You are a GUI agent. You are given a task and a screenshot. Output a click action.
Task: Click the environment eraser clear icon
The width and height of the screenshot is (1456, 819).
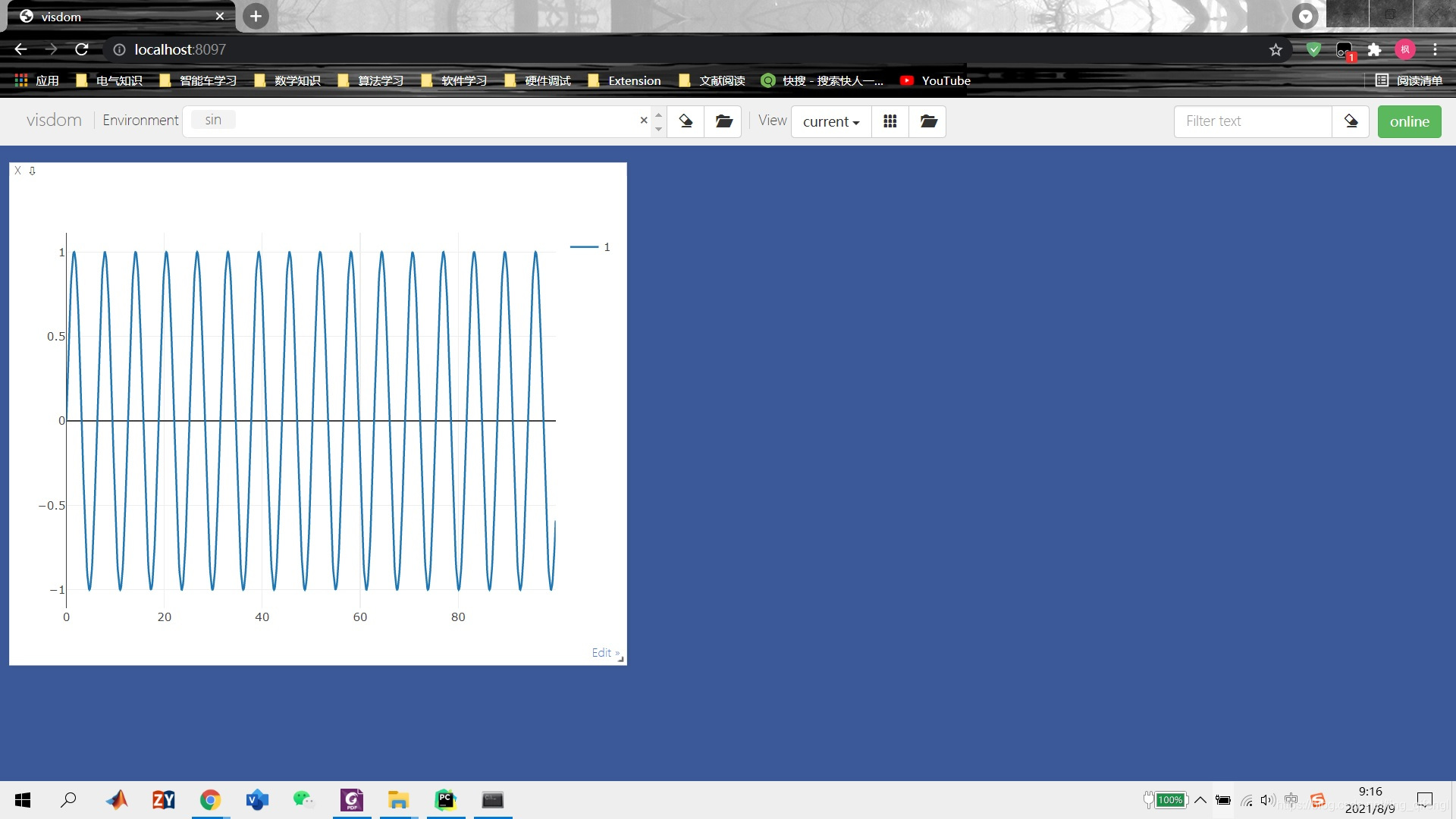pos(686,121)
